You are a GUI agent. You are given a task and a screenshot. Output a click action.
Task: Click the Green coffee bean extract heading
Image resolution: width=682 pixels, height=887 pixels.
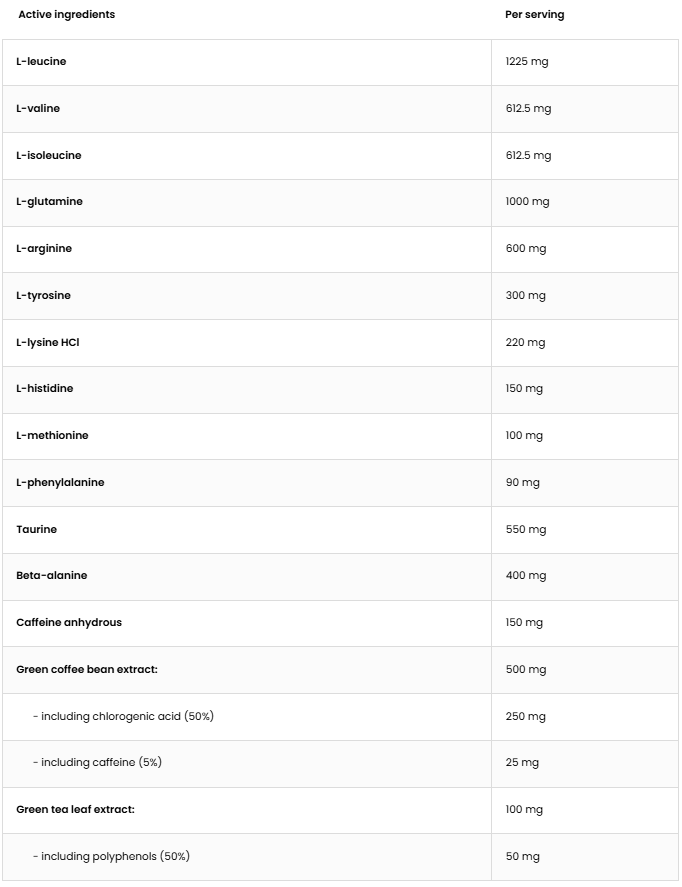pyautogui.click(x=87, y=670)
